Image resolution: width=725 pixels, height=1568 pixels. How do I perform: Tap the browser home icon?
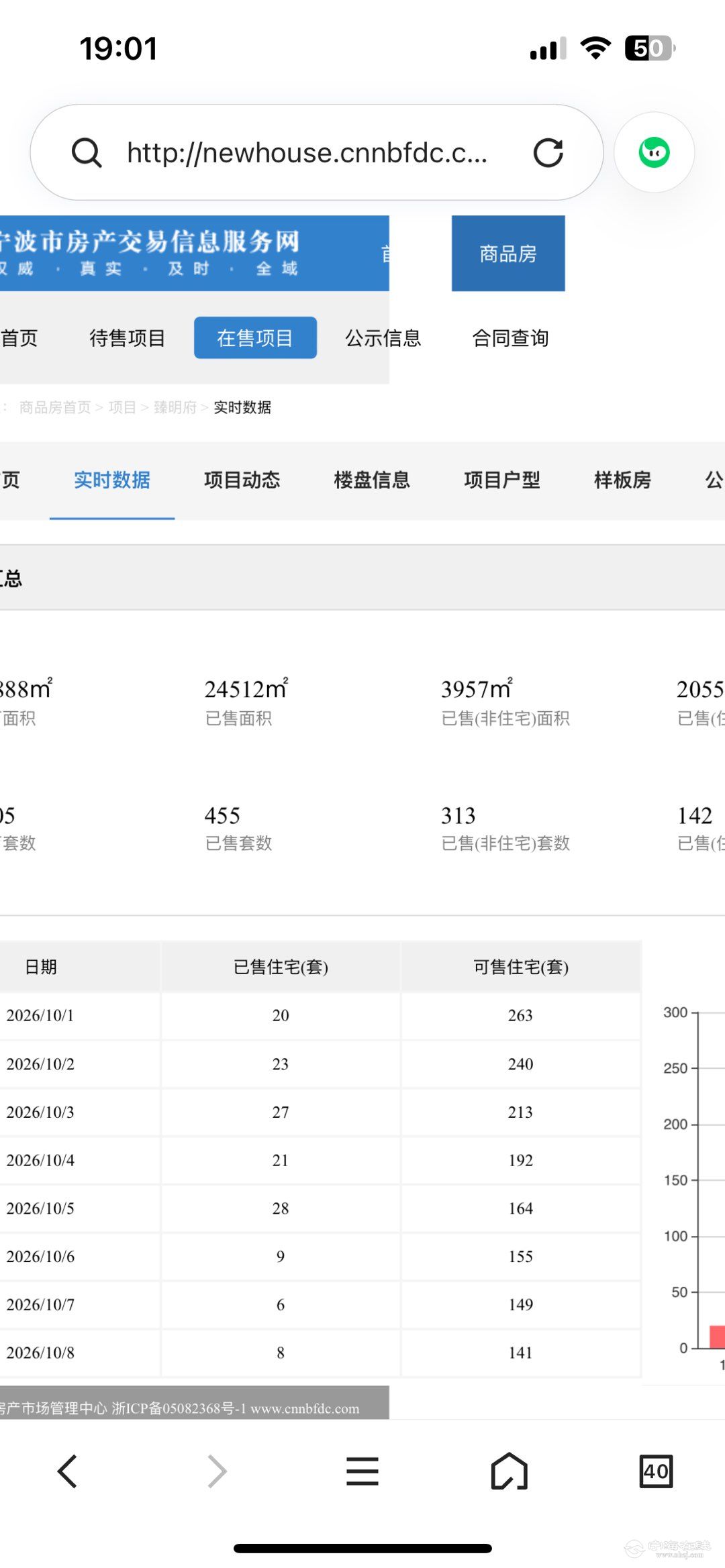pos(510,1471)
